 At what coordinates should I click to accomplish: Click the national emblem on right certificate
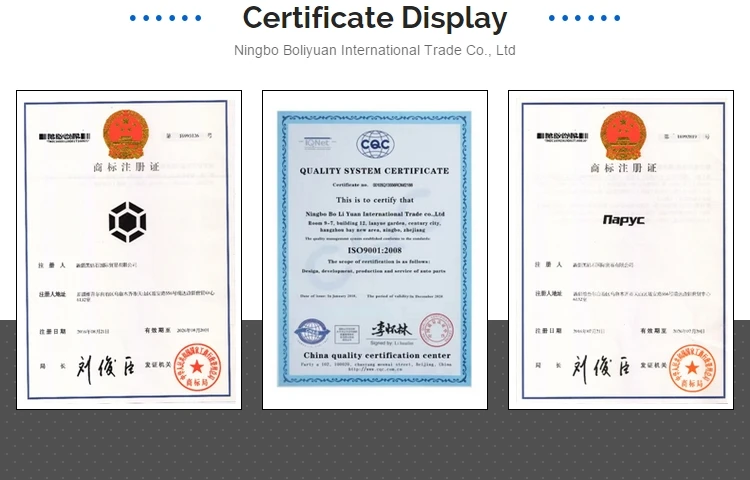pyautogui.click(x=623, y=135)
